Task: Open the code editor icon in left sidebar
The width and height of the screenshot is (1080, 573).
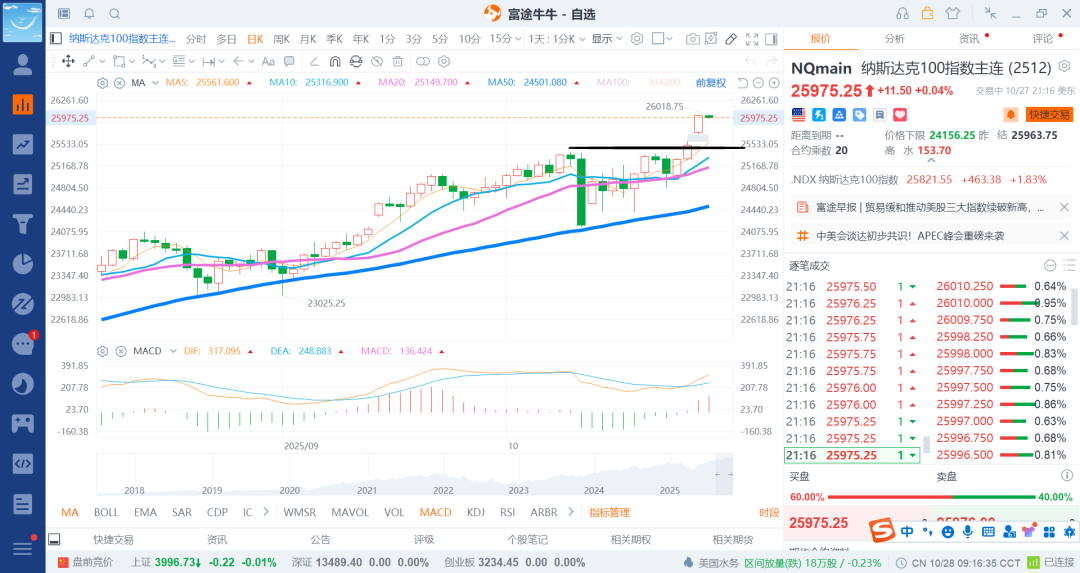Action: (23, 463)
